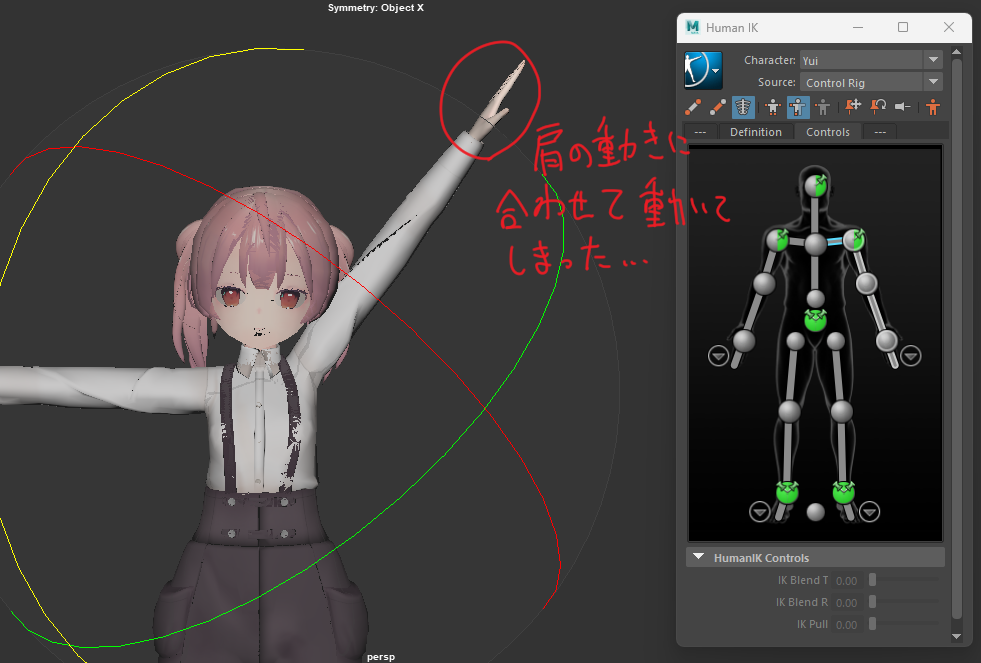Select the neck bone below the head effector
Viewport: 981px width, 663px height.
tap(815, 215)
